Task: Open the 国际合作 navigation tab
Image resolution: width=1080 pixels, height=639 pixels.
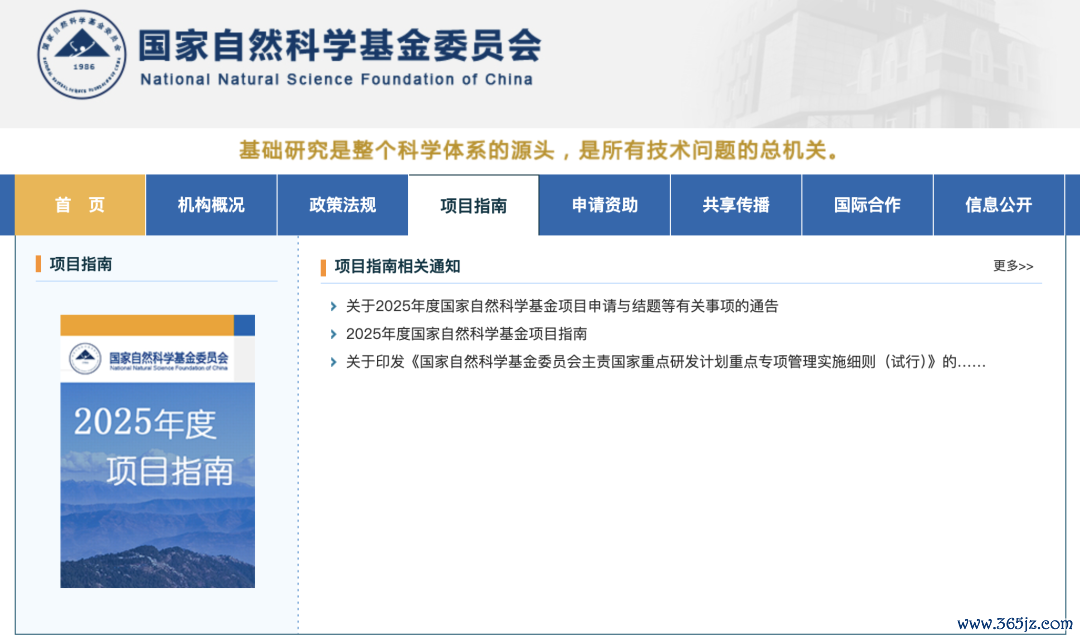Action: click(867, 205)
